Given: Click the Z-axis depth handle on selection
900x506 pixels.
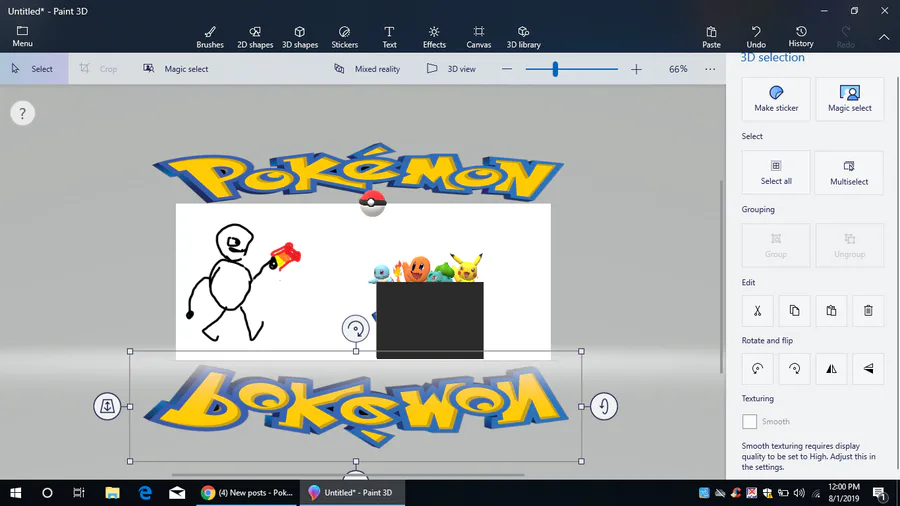Looking at the screenshot, I should pos(107,406).
